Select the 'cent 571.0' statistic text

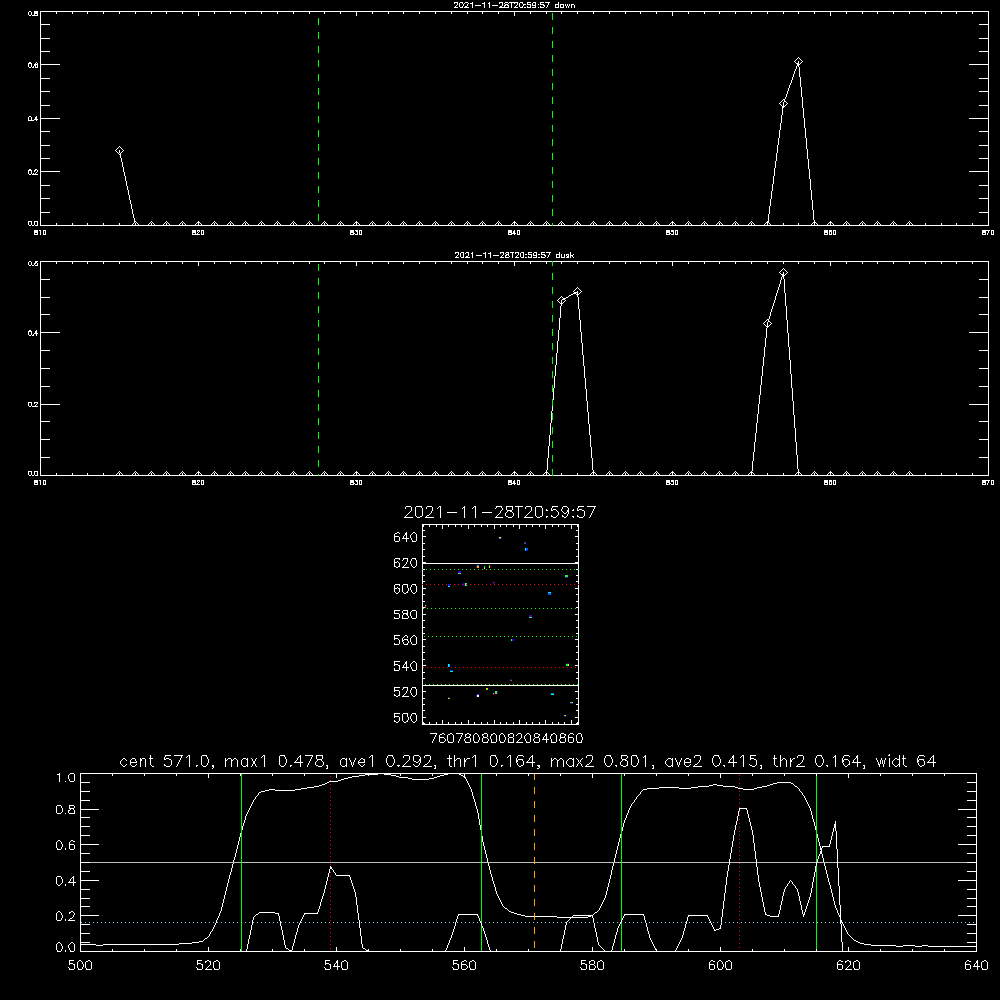point(168,761)
